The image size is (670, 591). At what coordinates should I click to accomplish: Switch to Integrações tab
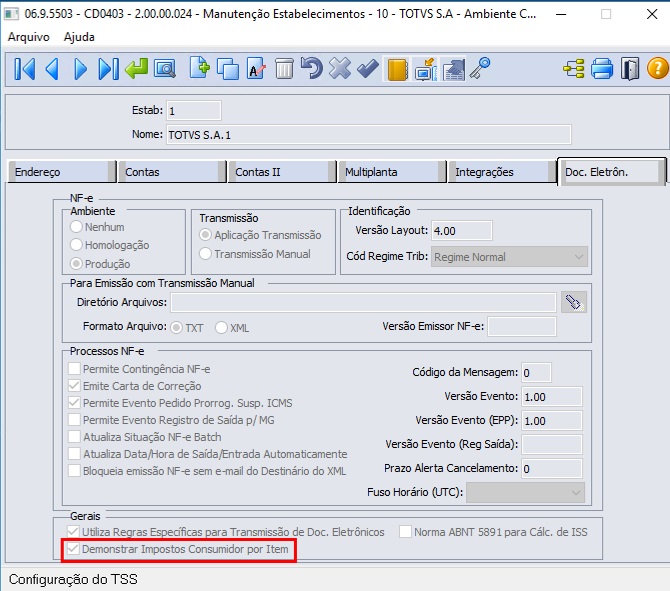(502, 172)
